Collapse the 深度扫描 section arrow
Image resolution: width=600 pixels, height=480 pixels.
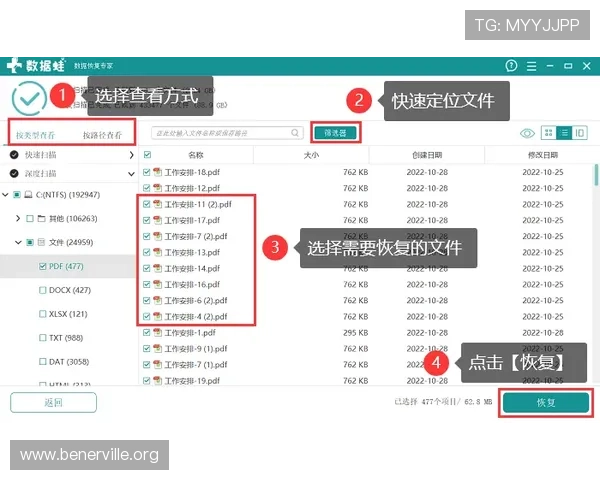(131, 174)
